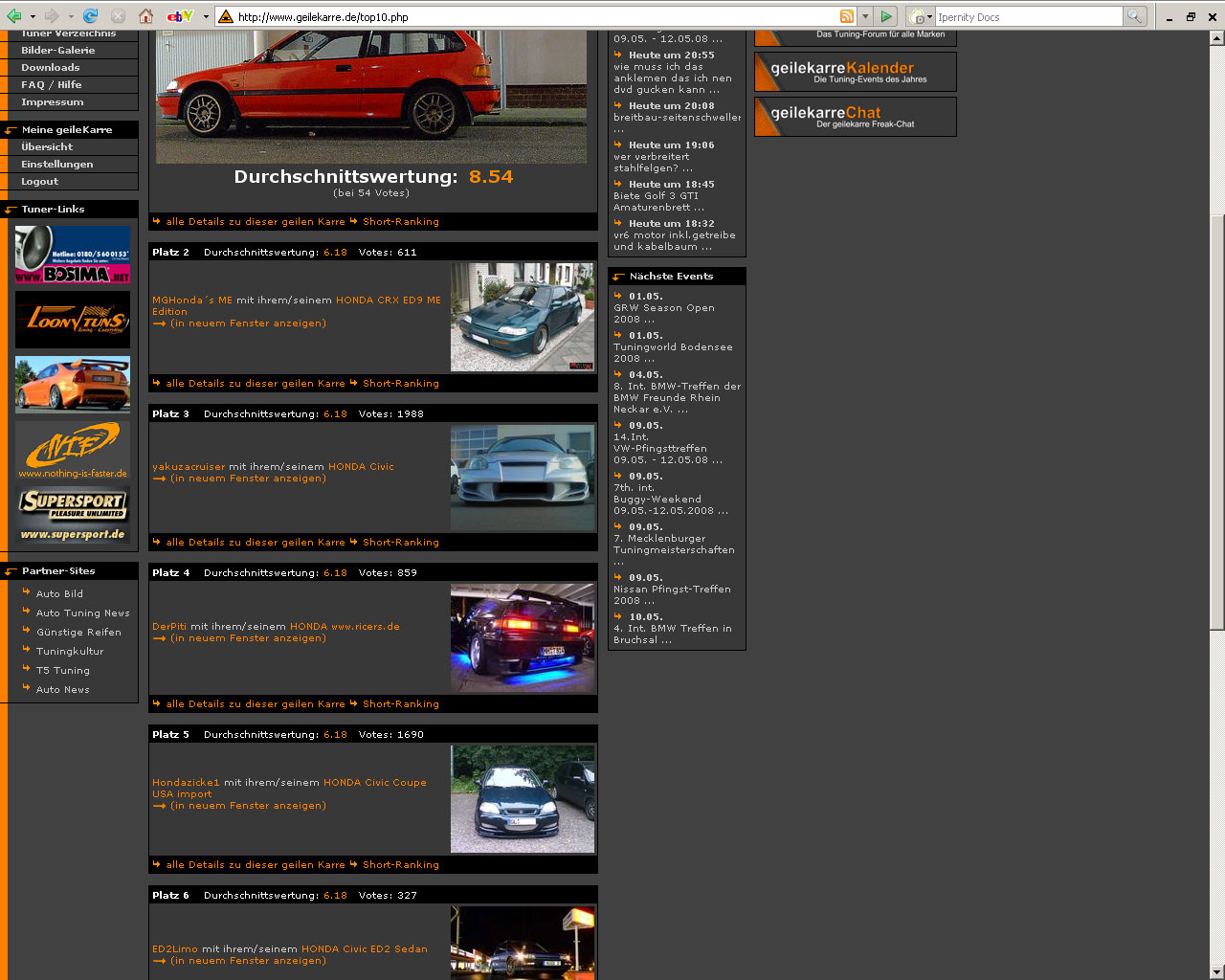Click the Ipernity Docs search field
Image resolution: width=1225 pixels, height=980 pixels.
(x=1028, y=16)
